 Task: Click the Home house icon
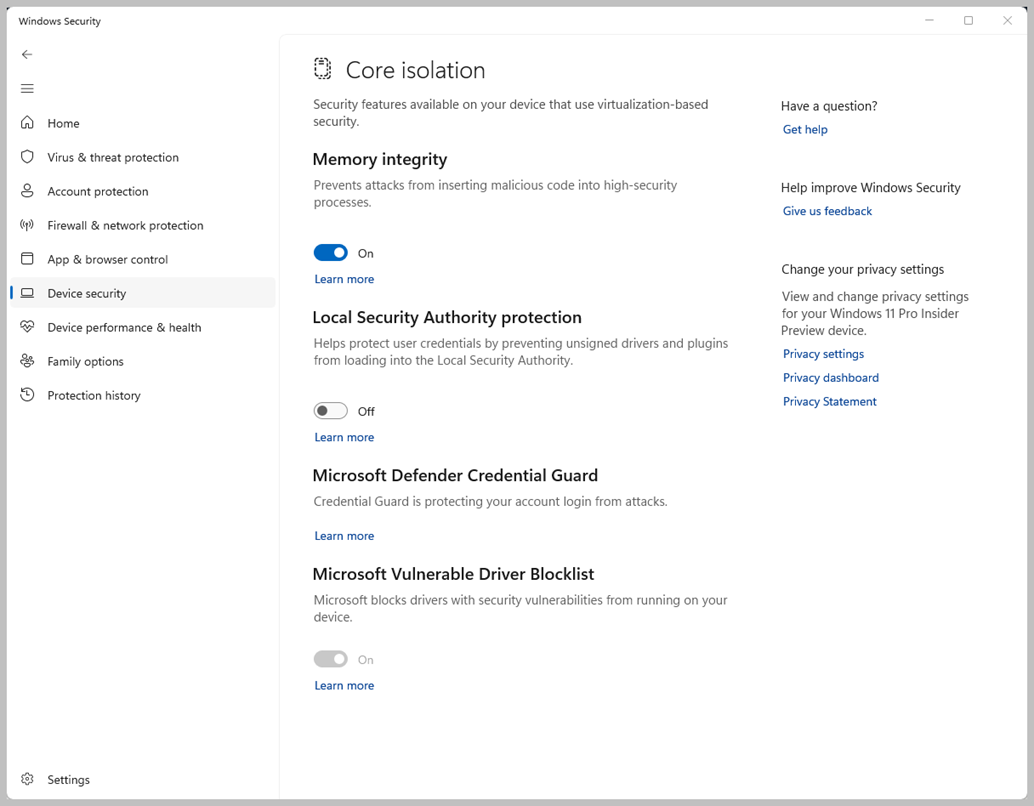point(27,123)
